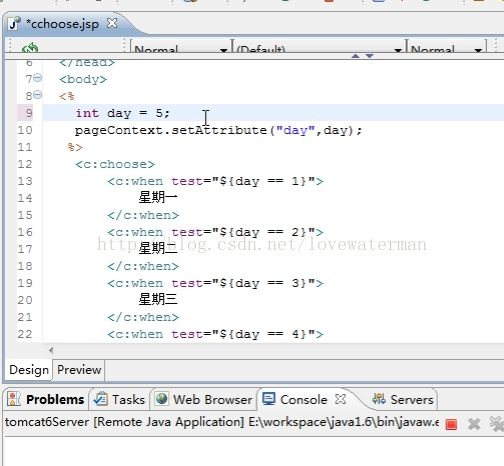Click the pageContext.setAttribute line
This screenshot has width=504, height=466.
(218, 130)
